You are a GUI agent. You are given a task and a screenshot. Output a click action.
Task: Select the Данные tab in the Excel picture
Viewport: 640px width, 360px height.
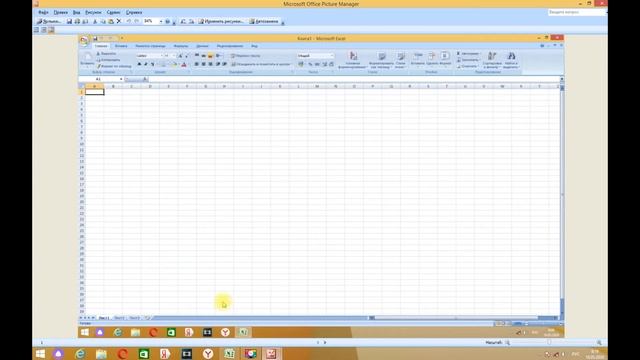coord(202,46)
